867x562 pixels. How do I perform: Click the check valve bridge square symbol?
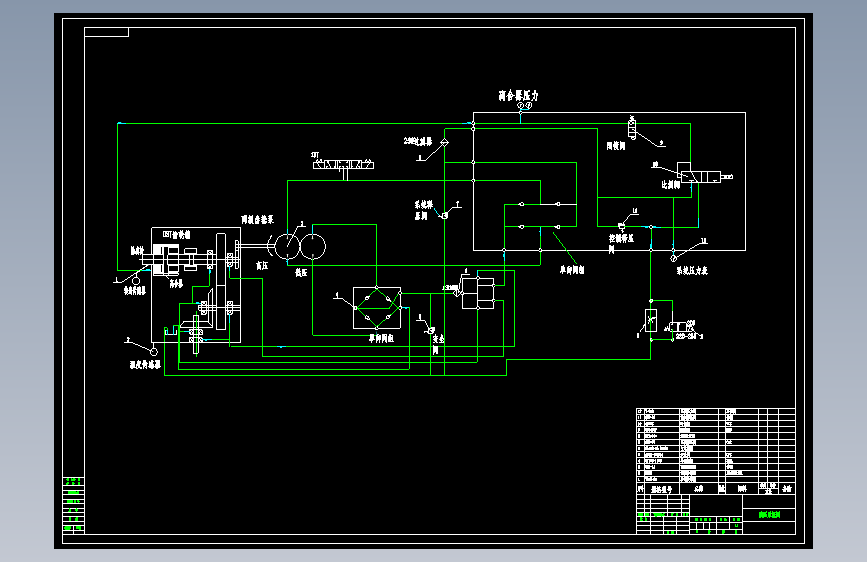click(377, 308)
